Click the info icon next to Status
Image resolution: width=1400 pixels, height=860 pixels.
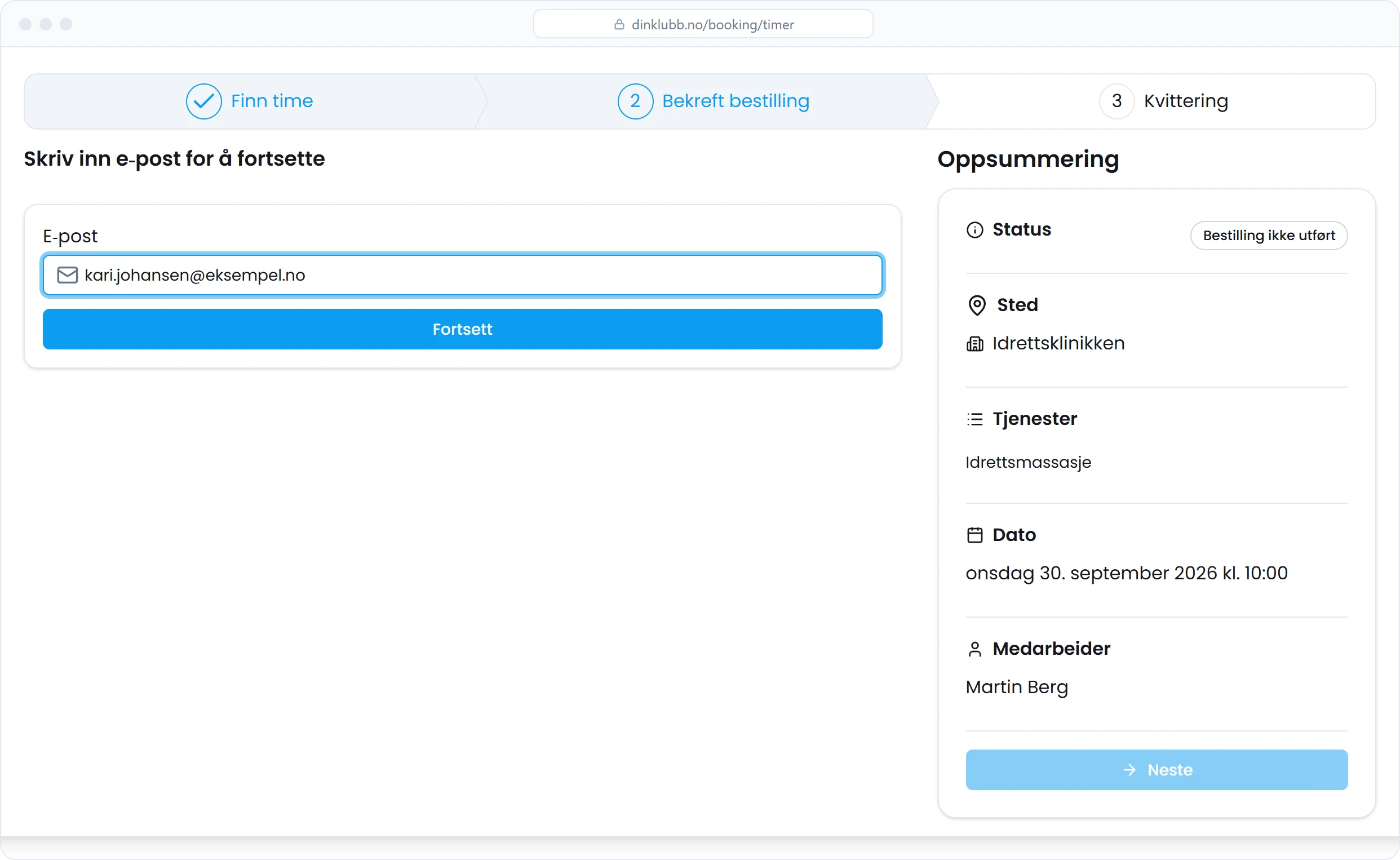pyautogui.click(x=974, y=230)
